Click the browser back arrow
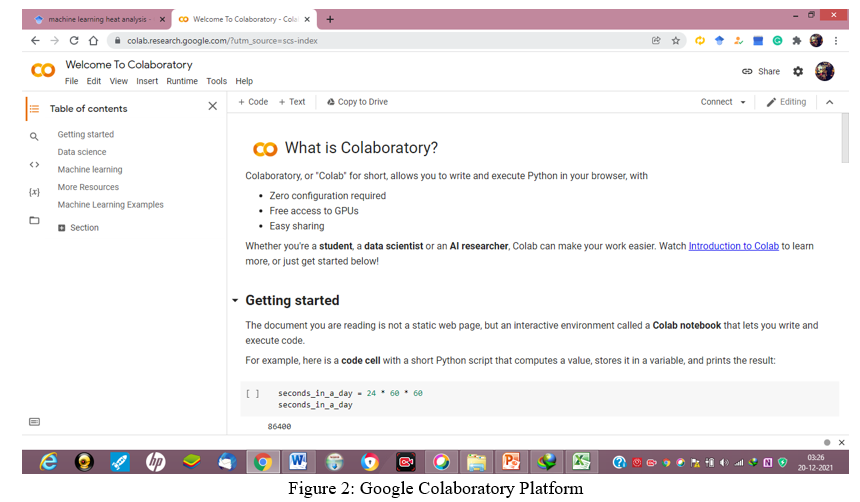 [35, 41]
